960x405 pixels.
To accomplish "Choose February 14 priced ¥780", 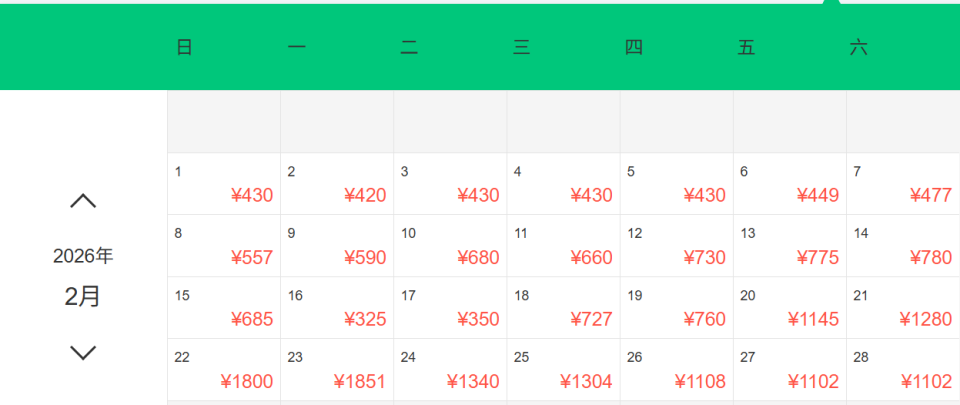I will click(x=903, y=246).
